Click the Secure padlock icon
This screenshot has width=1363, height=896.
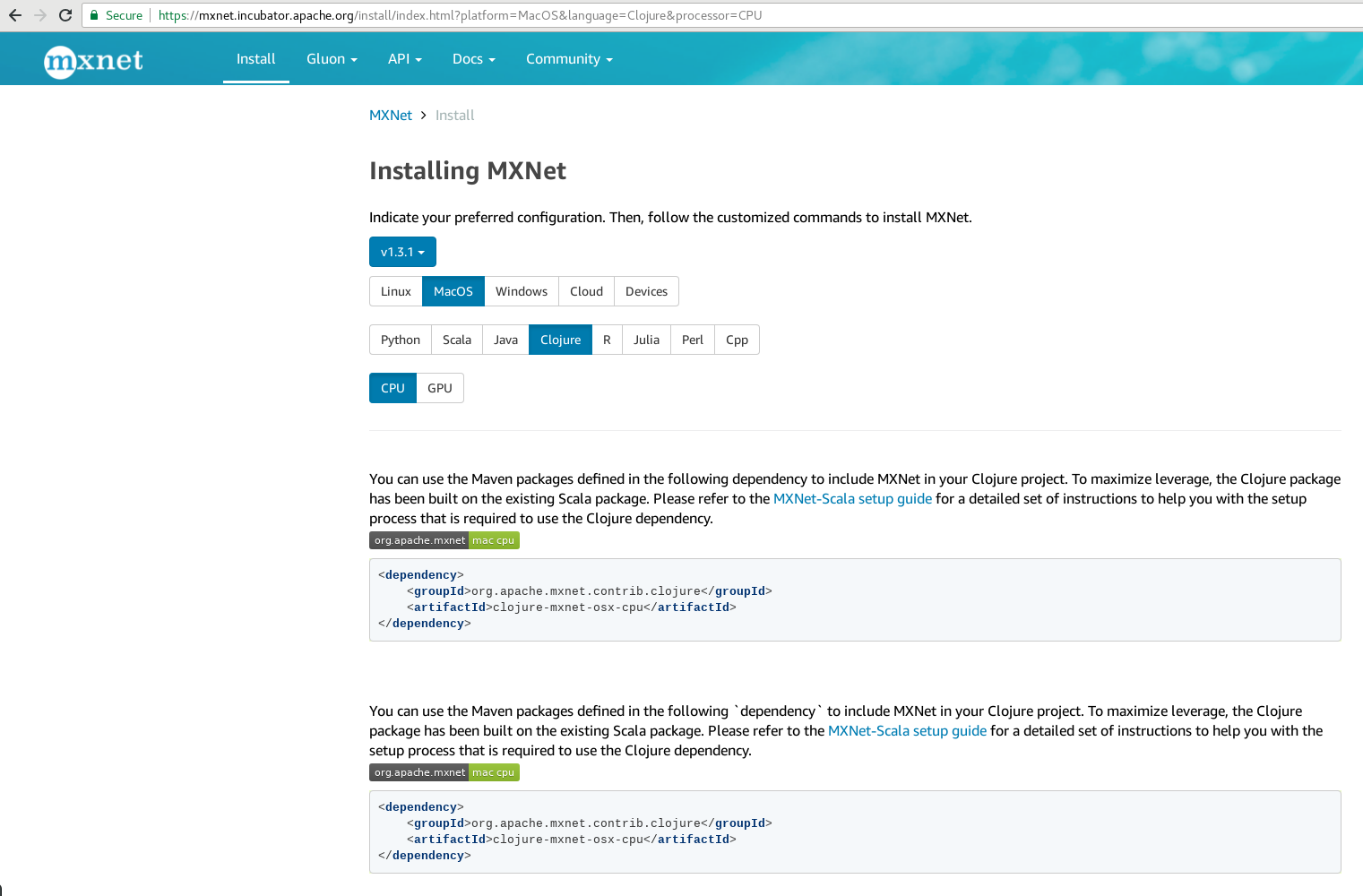[94, 15]
